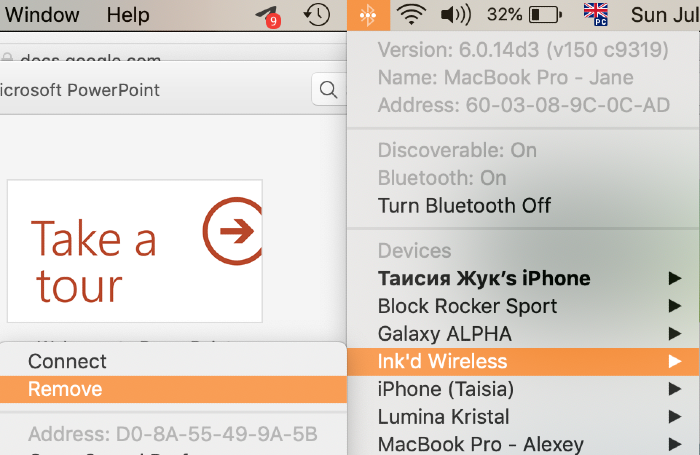Open Time Machine menu bar icon
This screenshot has width=700, height=455.
tap(317, 15)
